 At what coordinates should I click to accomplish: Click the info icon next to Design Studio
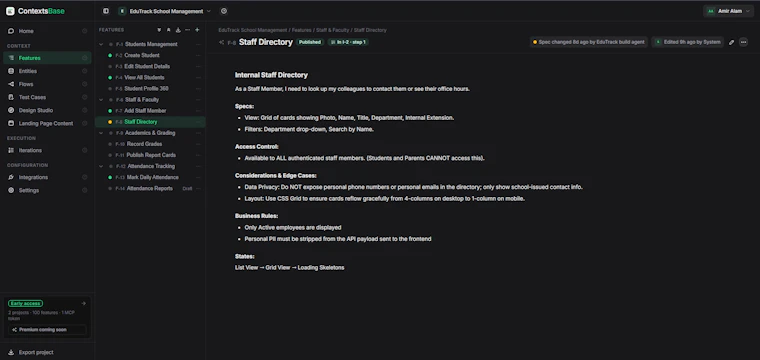[x=85, y=110]
